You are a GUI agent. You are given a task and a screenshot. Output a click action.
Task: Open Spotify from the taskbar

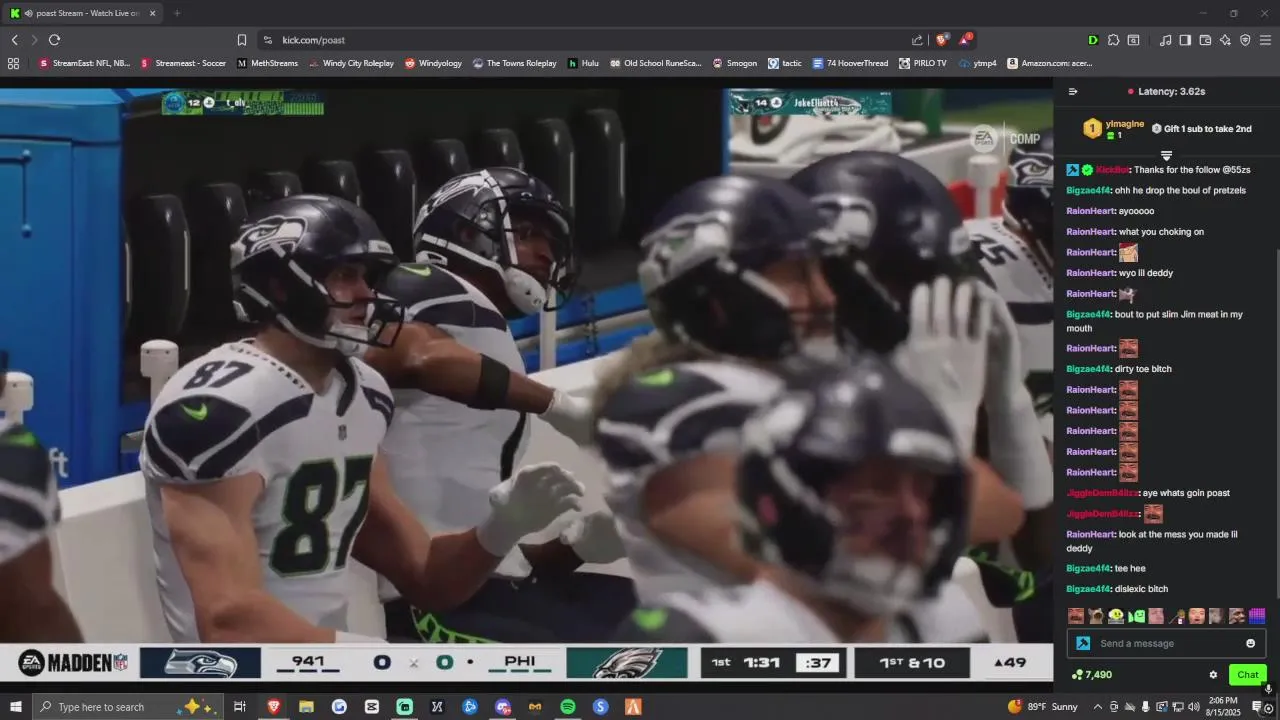tap(568, 707)
